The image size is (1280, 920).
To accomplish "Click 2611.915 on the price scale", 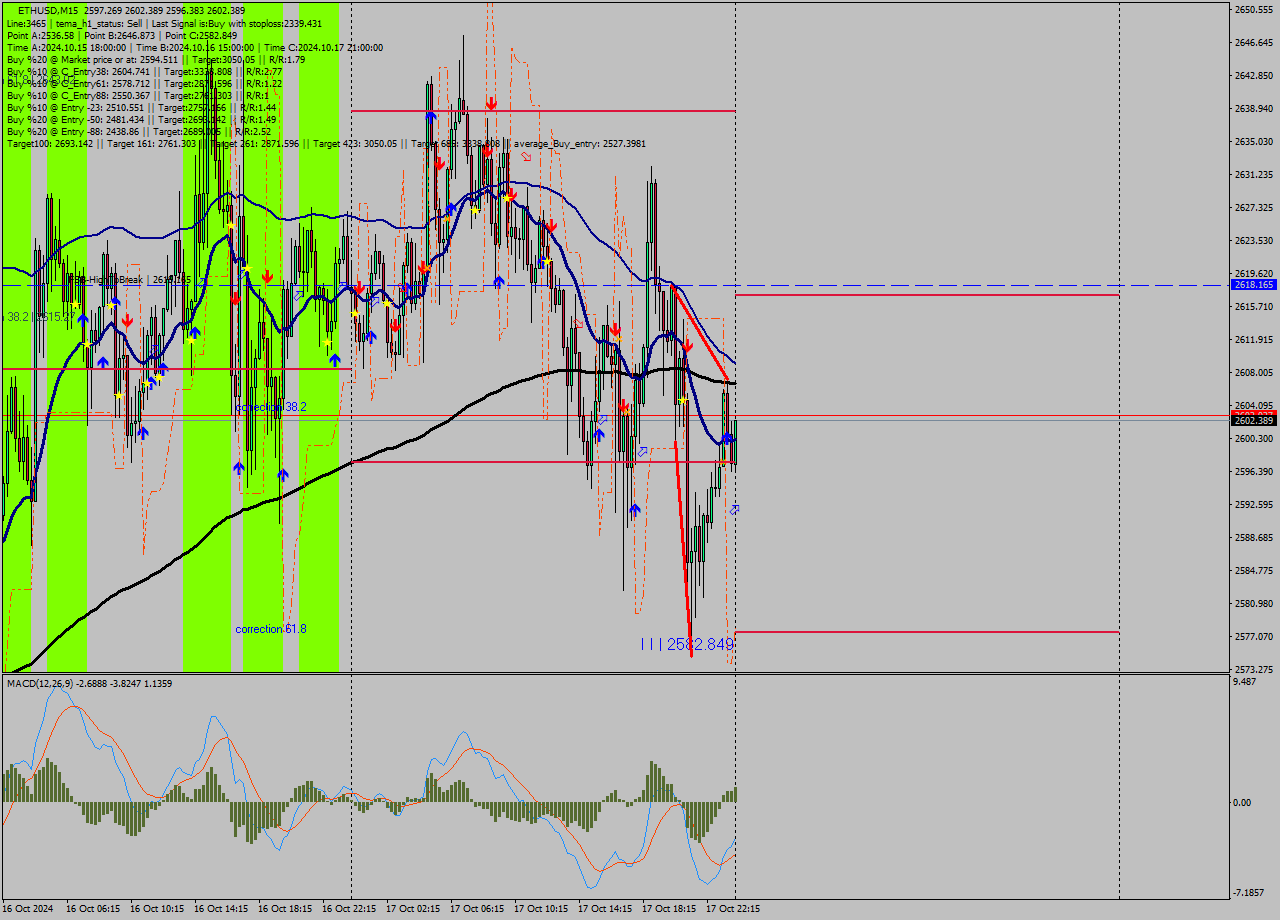I will point(1253,339).
